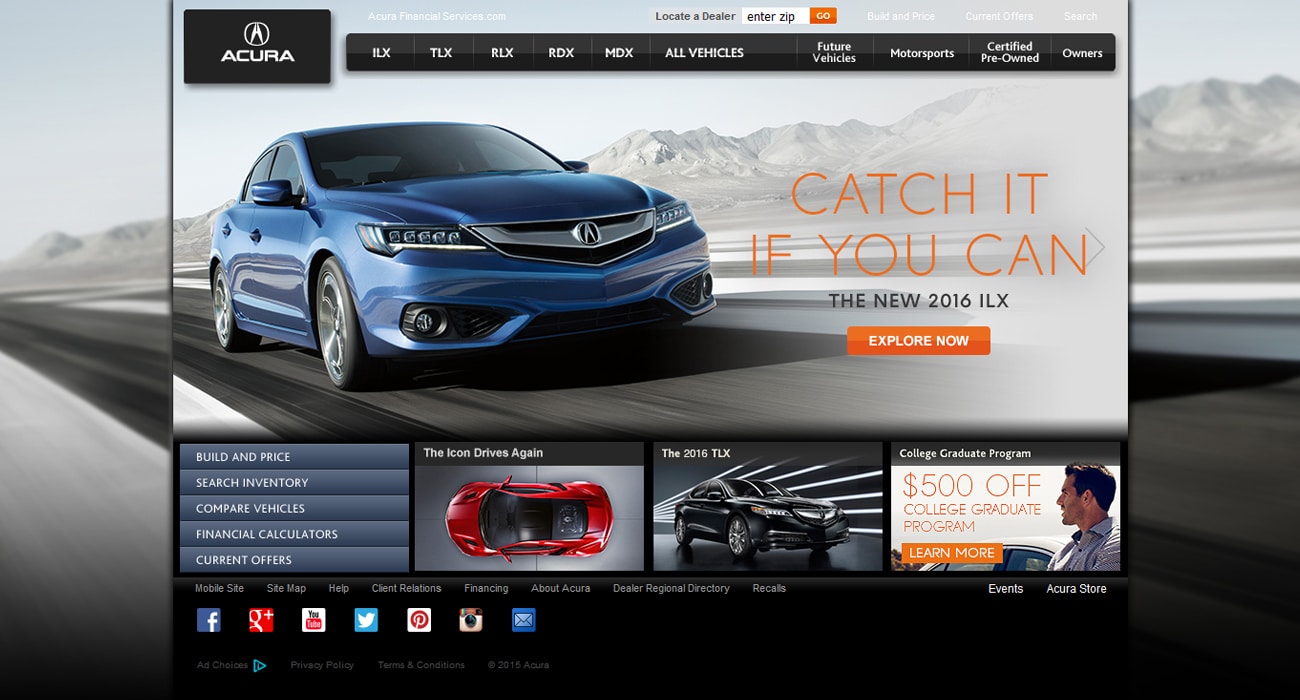Select Current Offers in left panel

click(294, 560)
